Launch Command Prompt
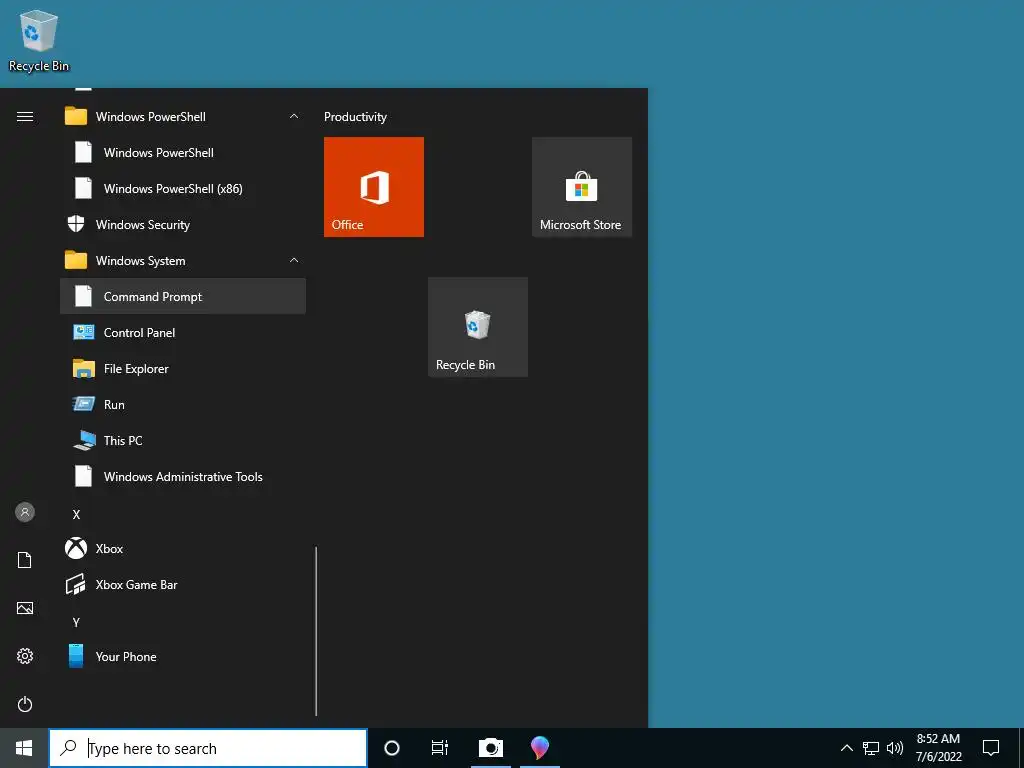 point(183,296)
